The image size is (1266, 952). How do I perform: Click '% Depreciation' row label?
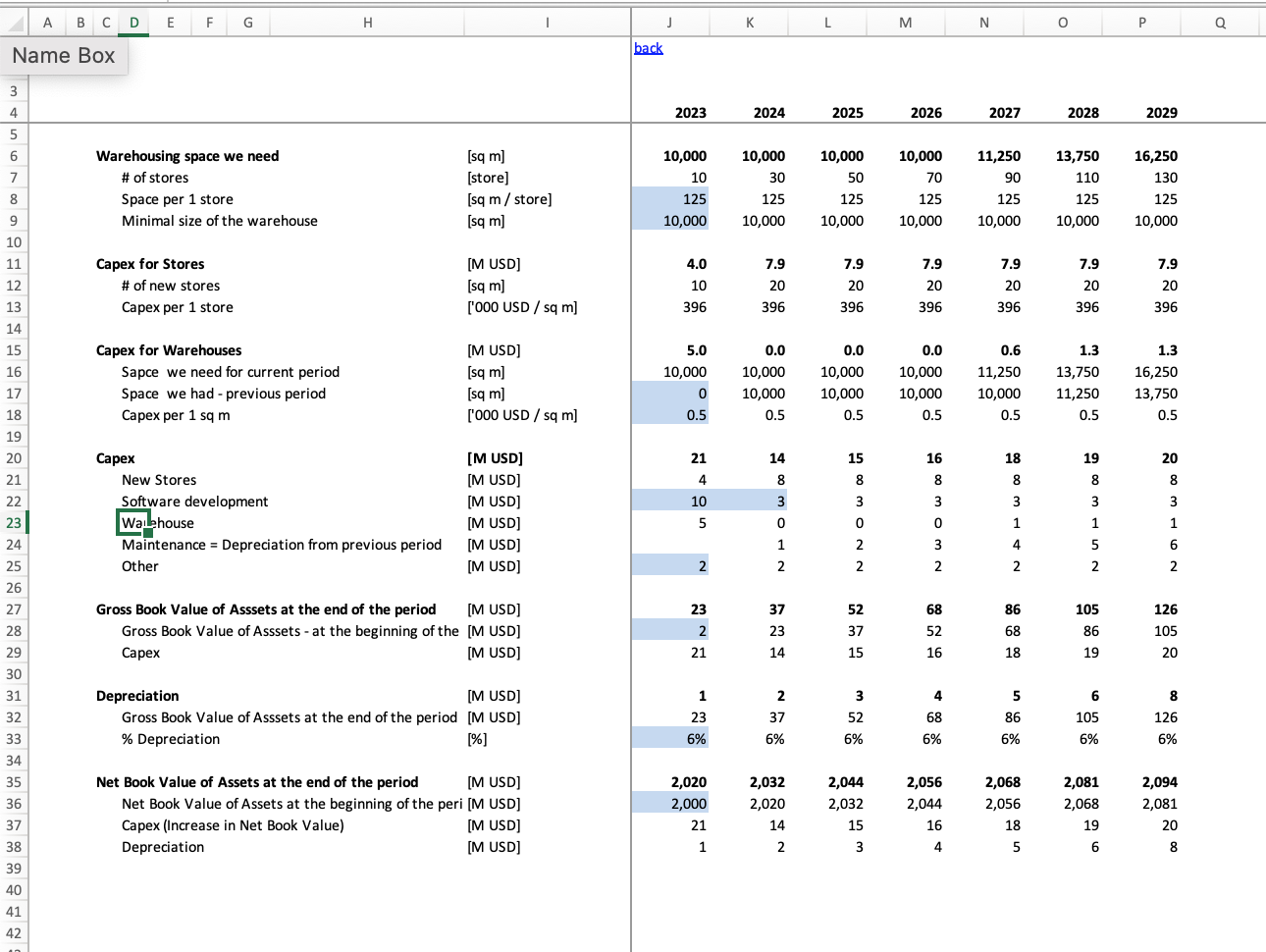(x=171, y=739)
